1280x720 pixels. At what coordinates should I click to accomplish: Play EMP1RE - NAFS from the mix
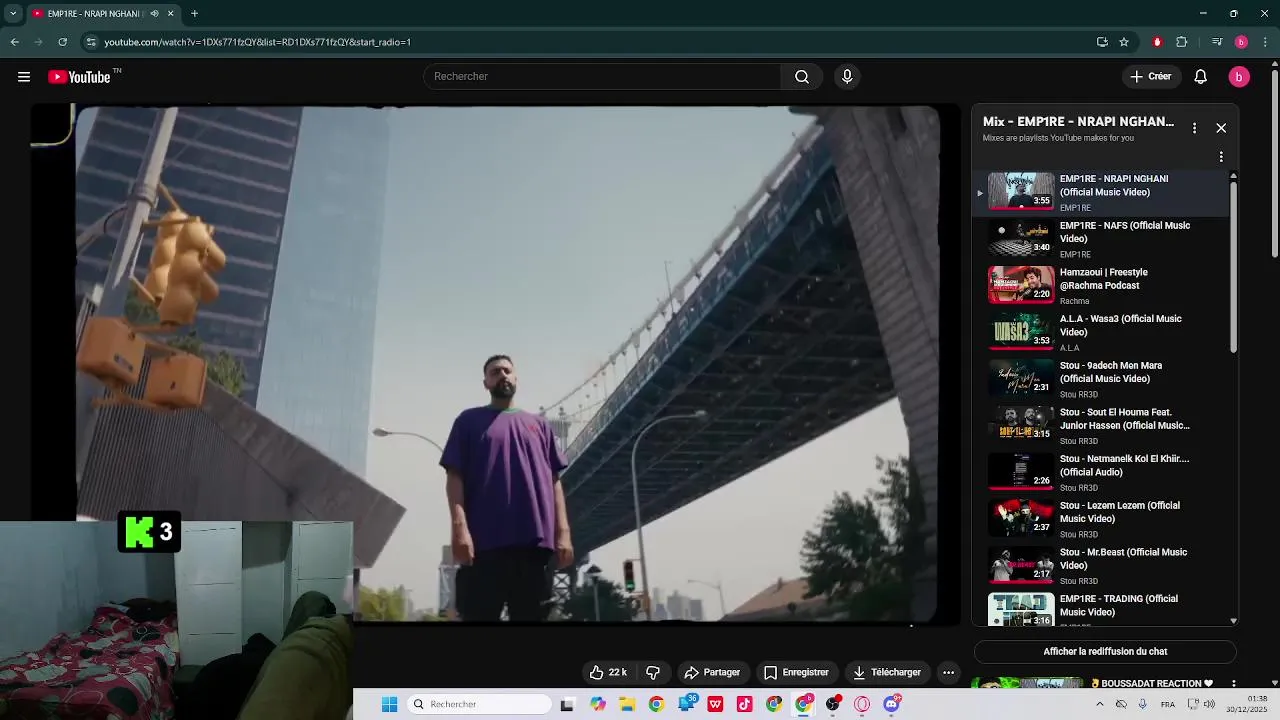coord(1100,239)
